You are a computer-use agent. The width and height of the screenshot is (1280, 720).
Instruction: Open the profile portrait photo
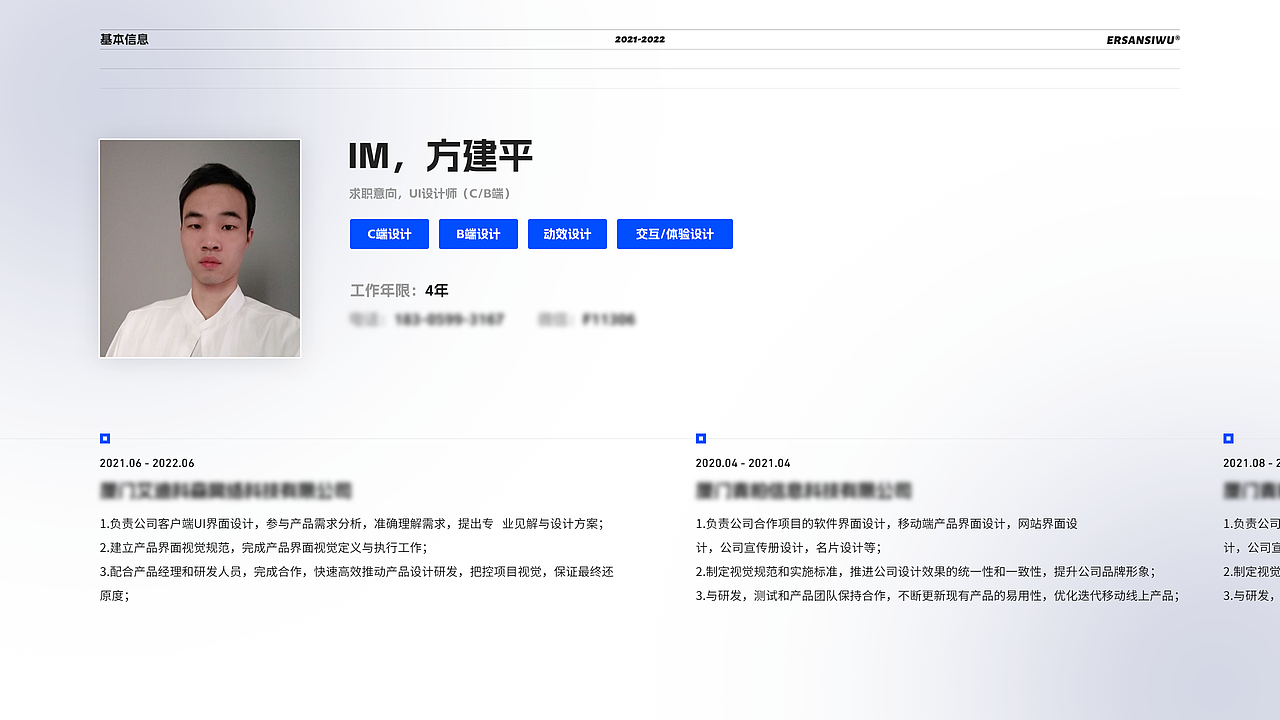[200, 248]
